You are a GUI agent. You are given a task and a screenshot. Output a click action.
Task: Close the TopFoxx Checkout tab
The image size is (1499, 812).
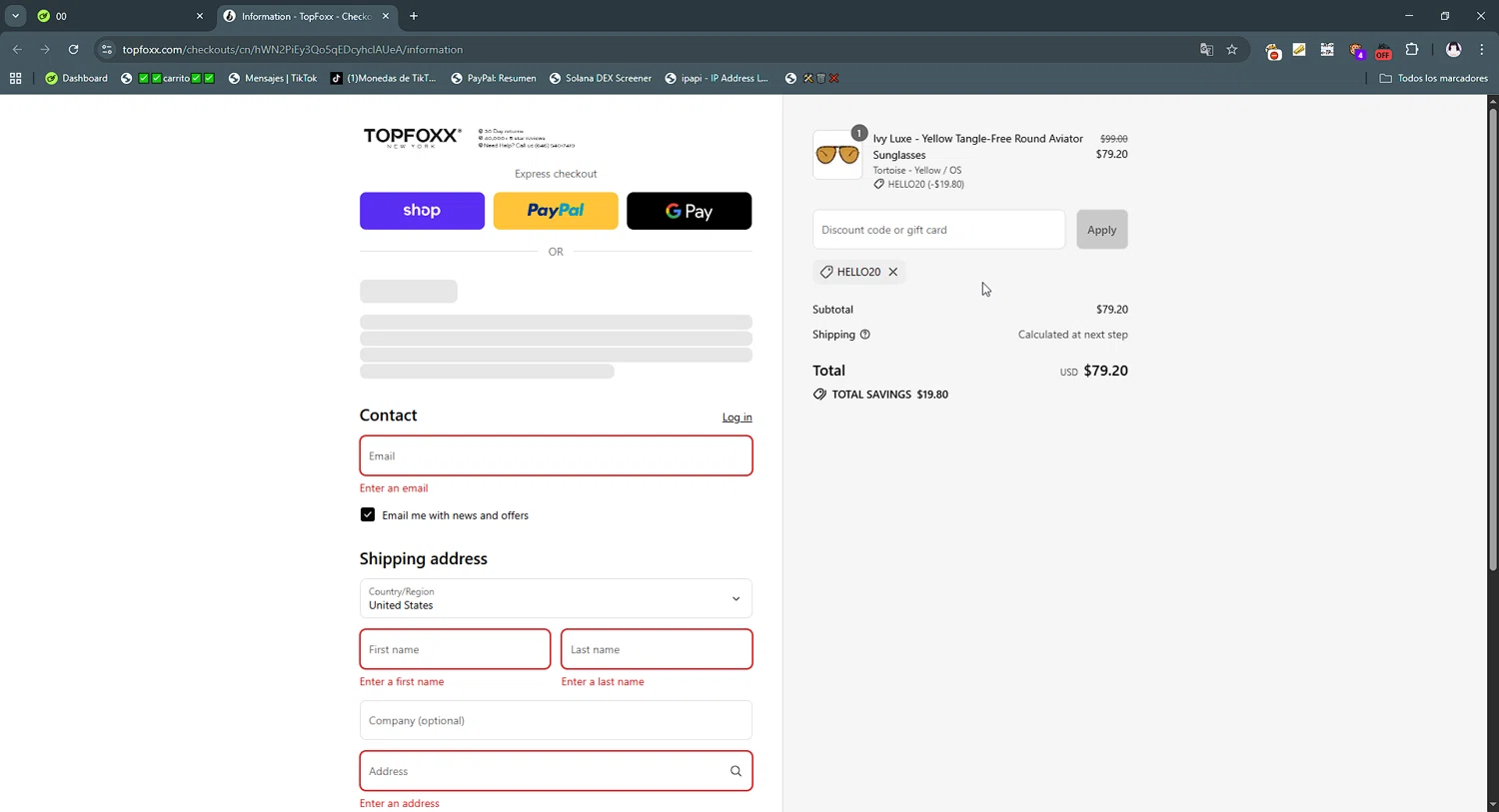pos(386,16)
